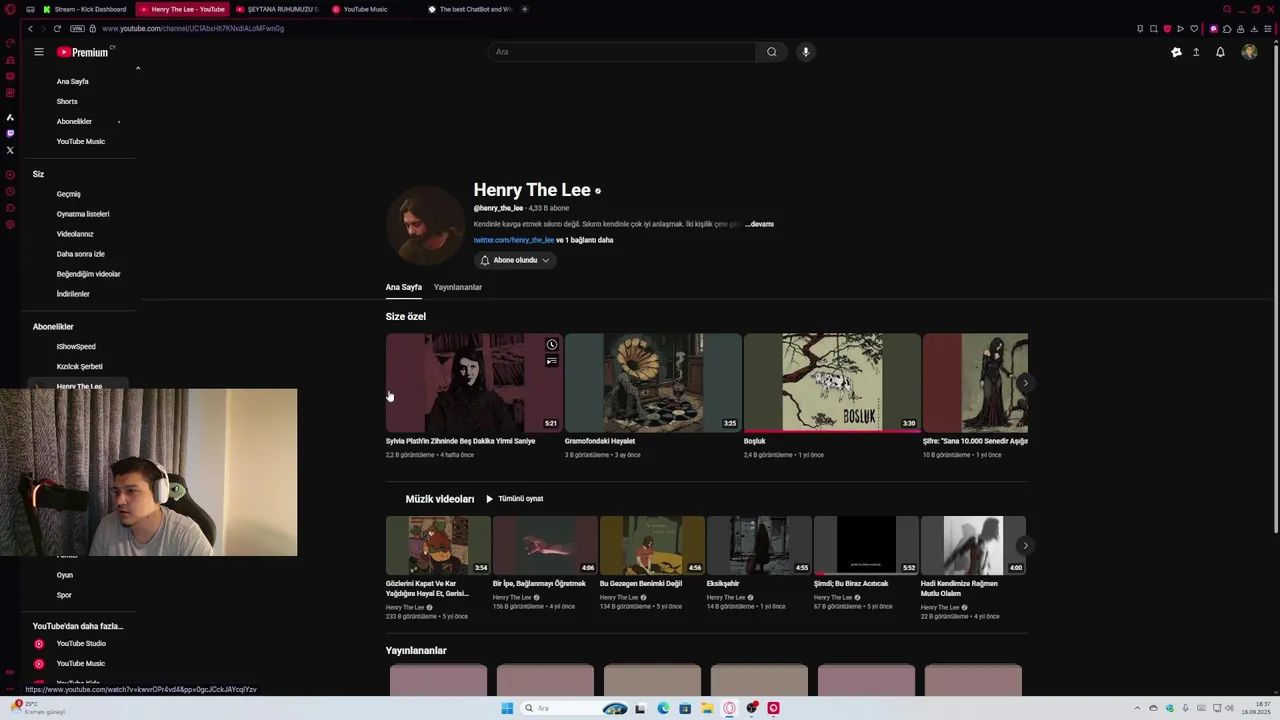Click Tümünü oynat play all button
This screenshot has width=1280, height=720.
pos(515,499)
